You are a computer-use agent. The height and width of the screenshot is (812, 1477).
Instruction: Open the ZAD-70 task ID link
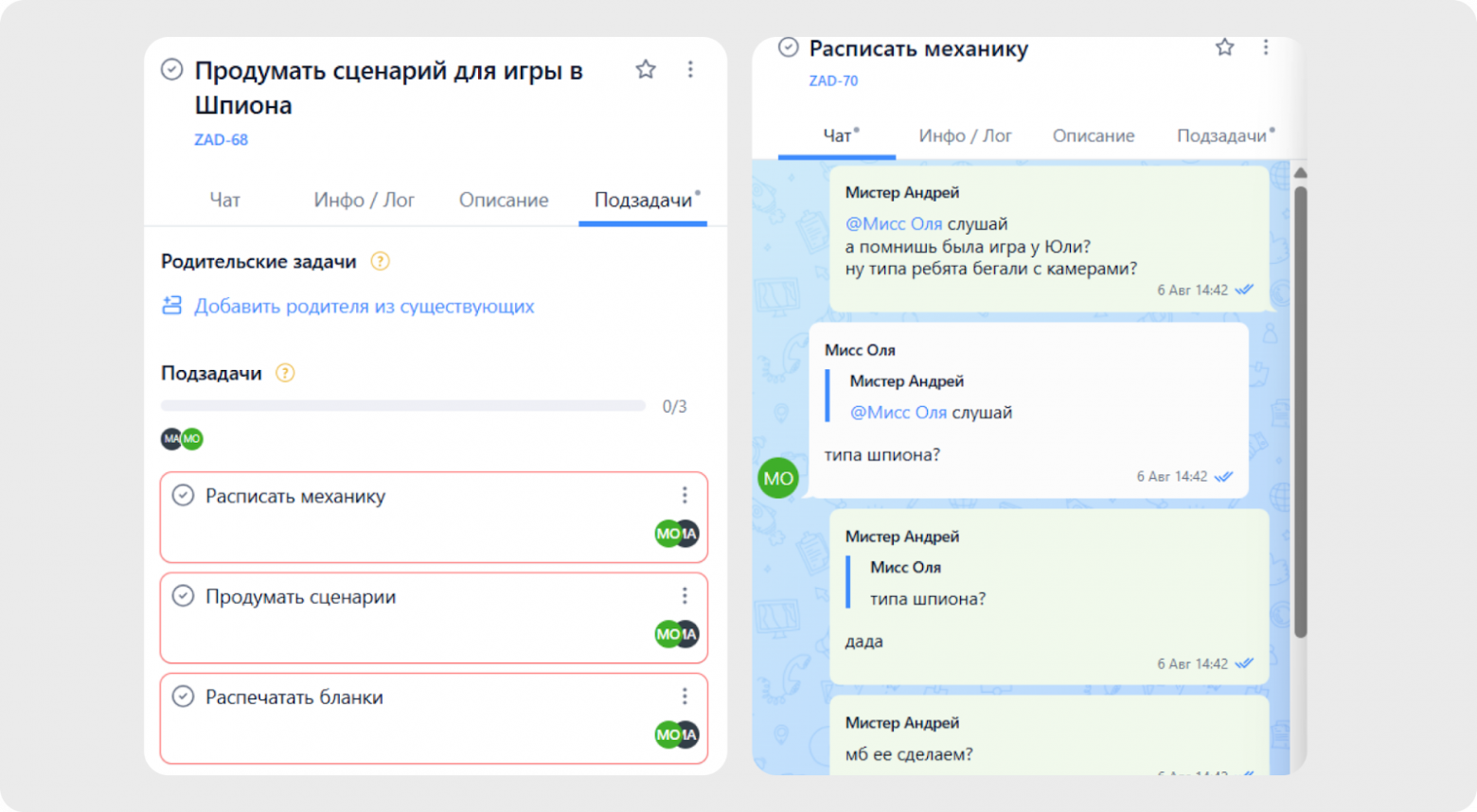coord(834,80)
